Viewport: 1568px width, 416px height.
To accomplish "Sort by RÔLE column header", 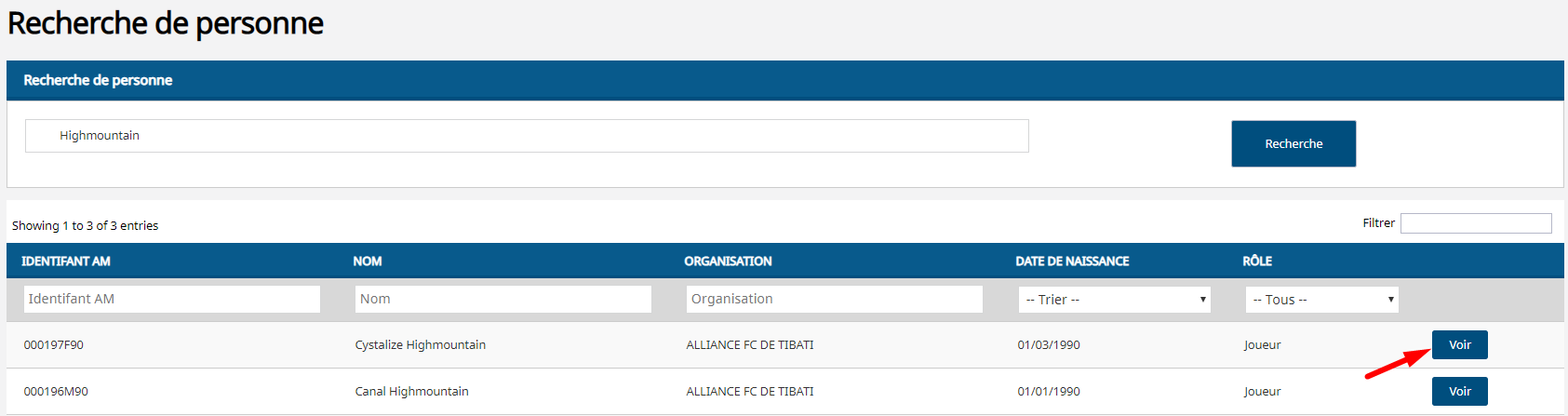I will (x=1257, y=262).
